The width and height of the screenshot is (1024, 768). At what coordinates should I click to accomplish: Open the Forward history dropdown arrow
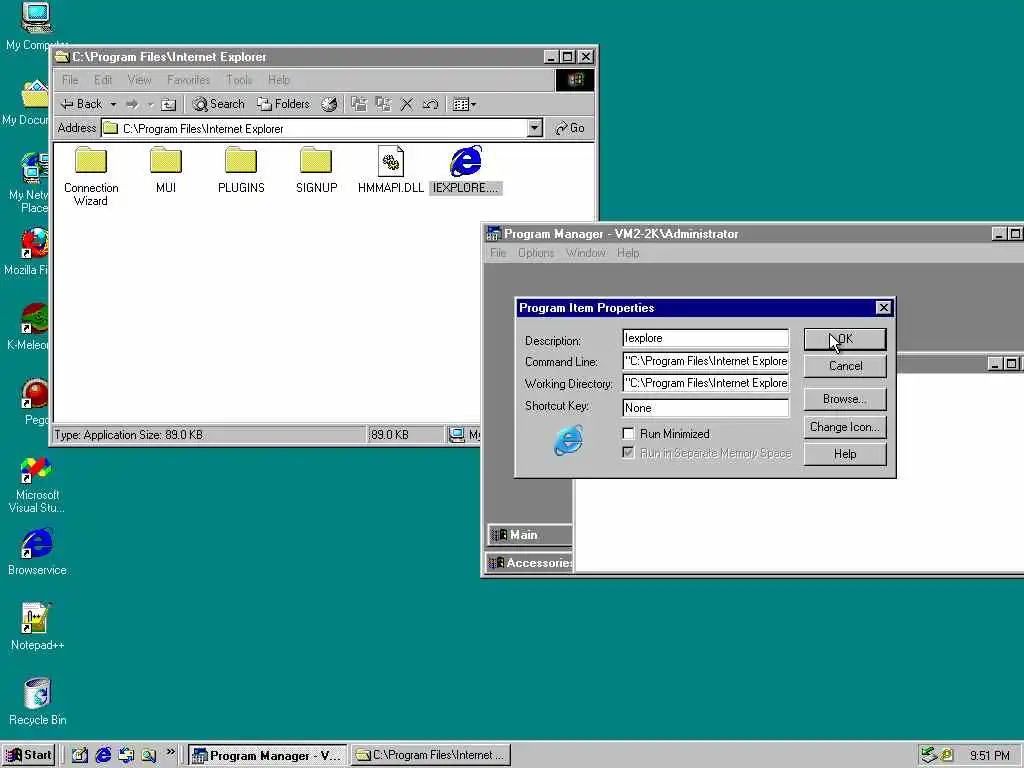pos(150,104)
